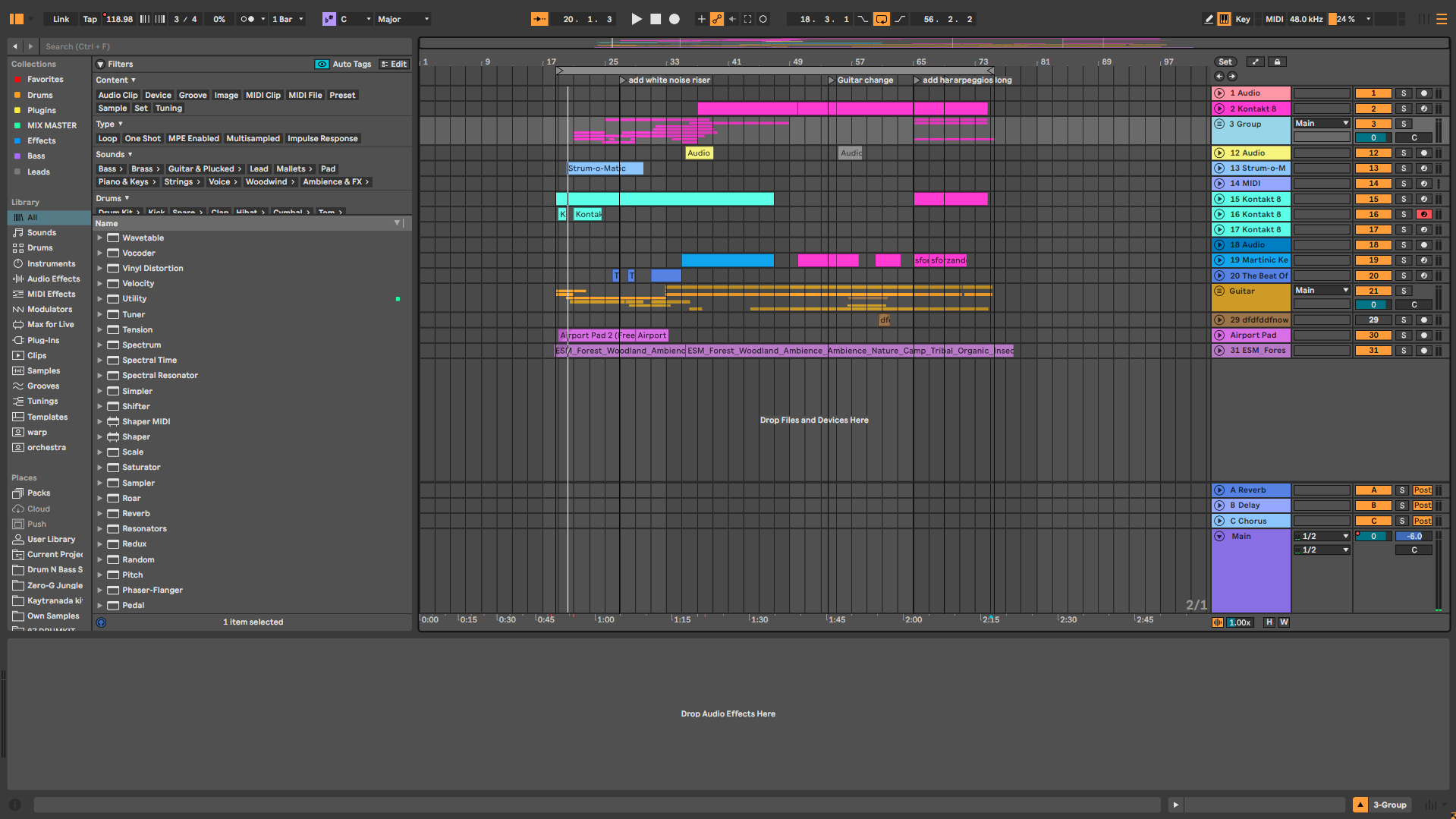1456x819 pixels.
Task: Click the Set locator button
Action: [1225, 62]
